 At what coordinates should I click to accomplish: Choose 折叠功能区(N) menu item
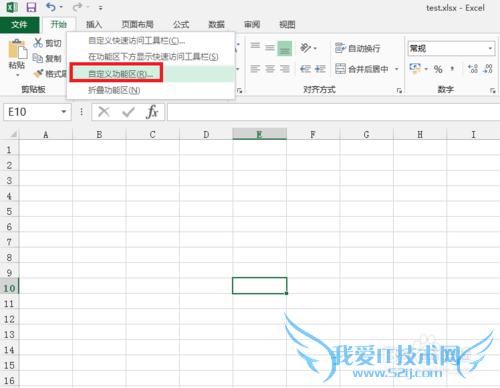(151, 90)
